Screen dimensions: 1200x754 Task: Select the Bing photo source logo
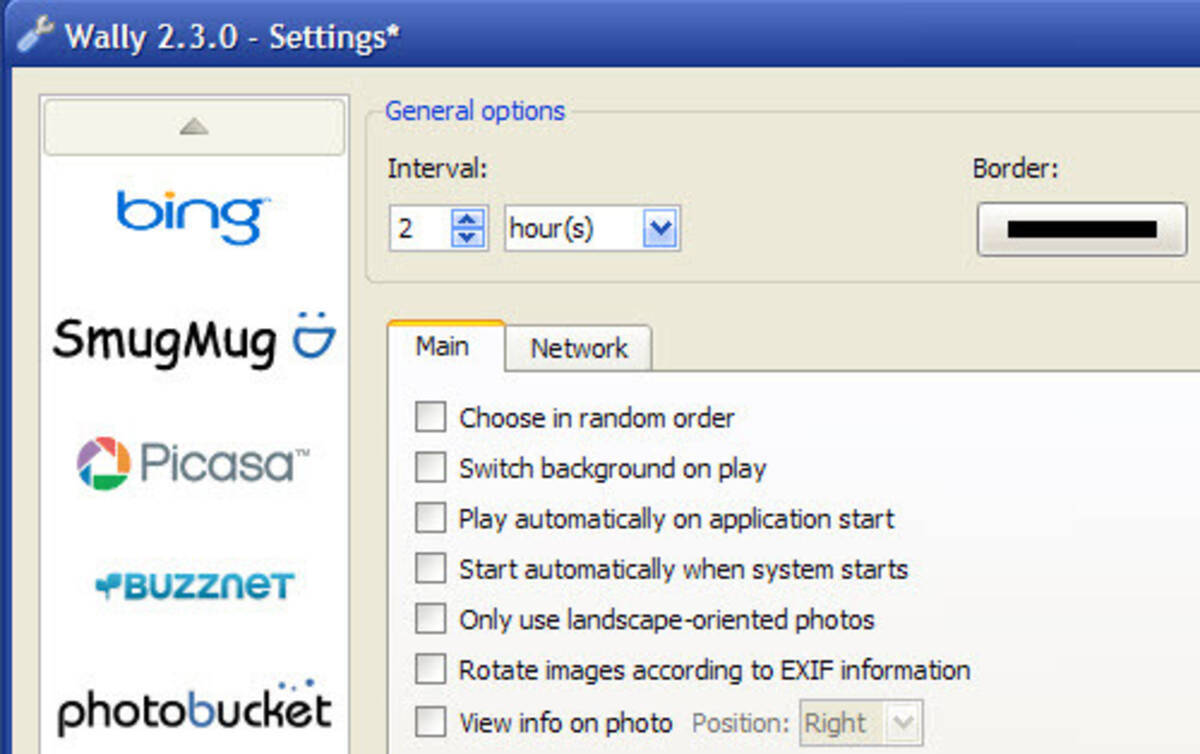coord(192,216)
